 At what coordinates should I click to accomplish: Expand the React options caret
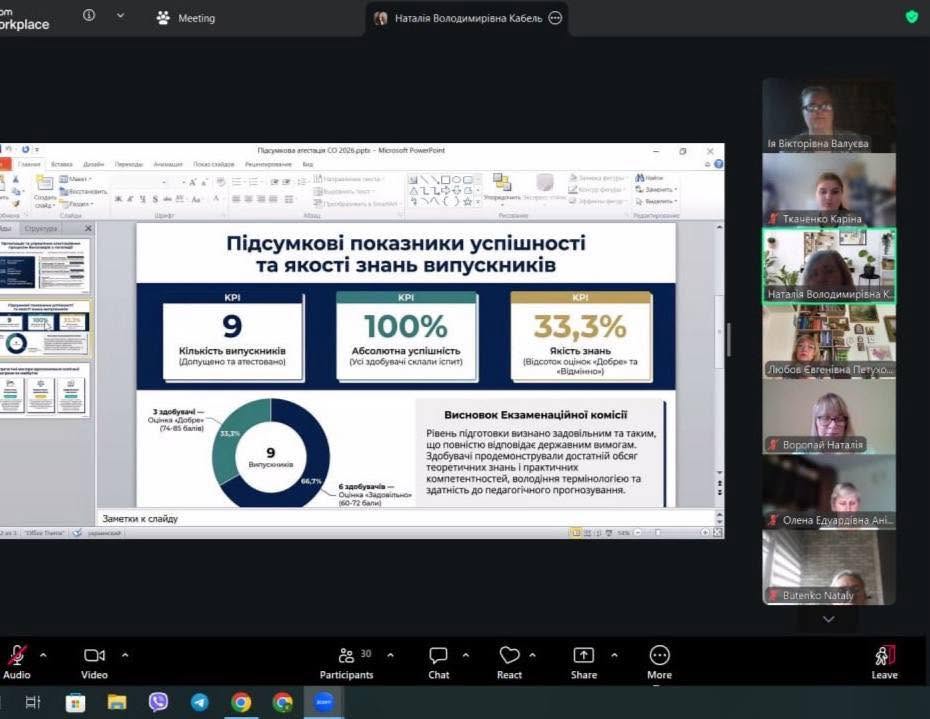click(533, 656)
